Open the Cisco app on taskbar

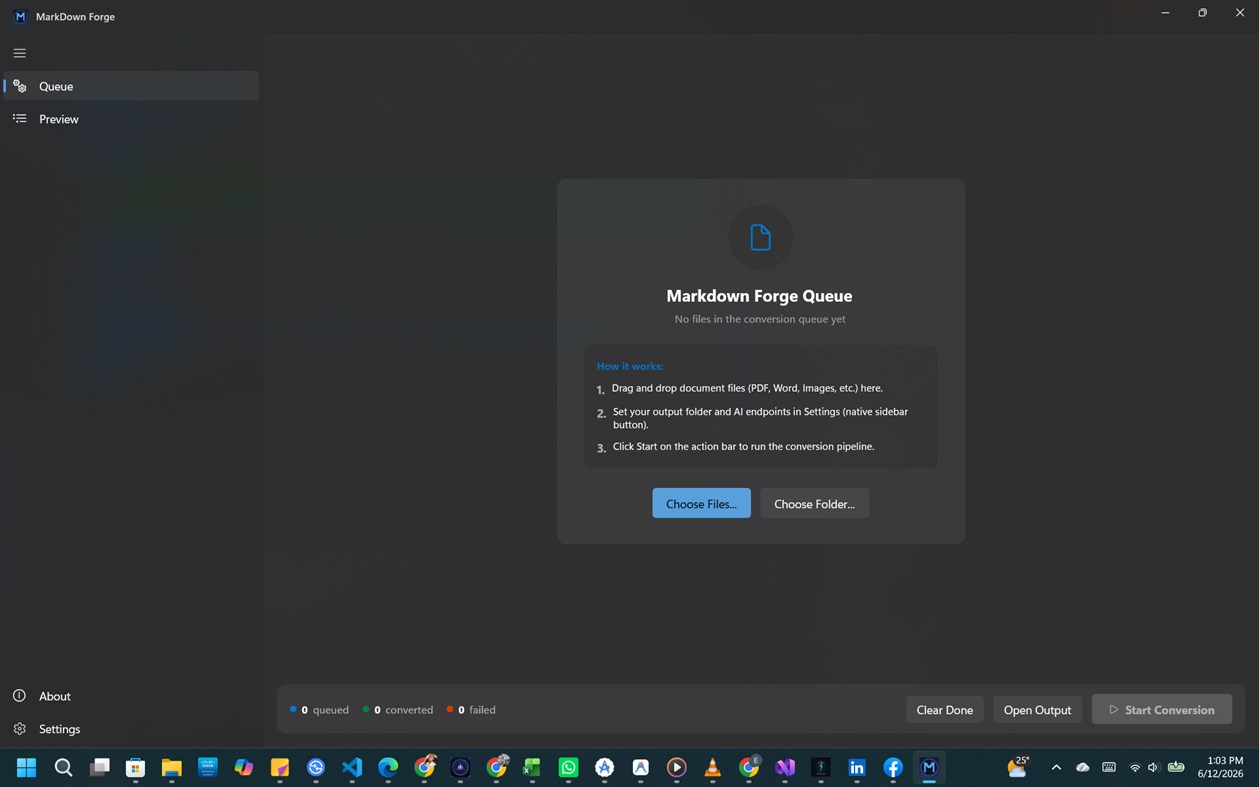[207, 767]
